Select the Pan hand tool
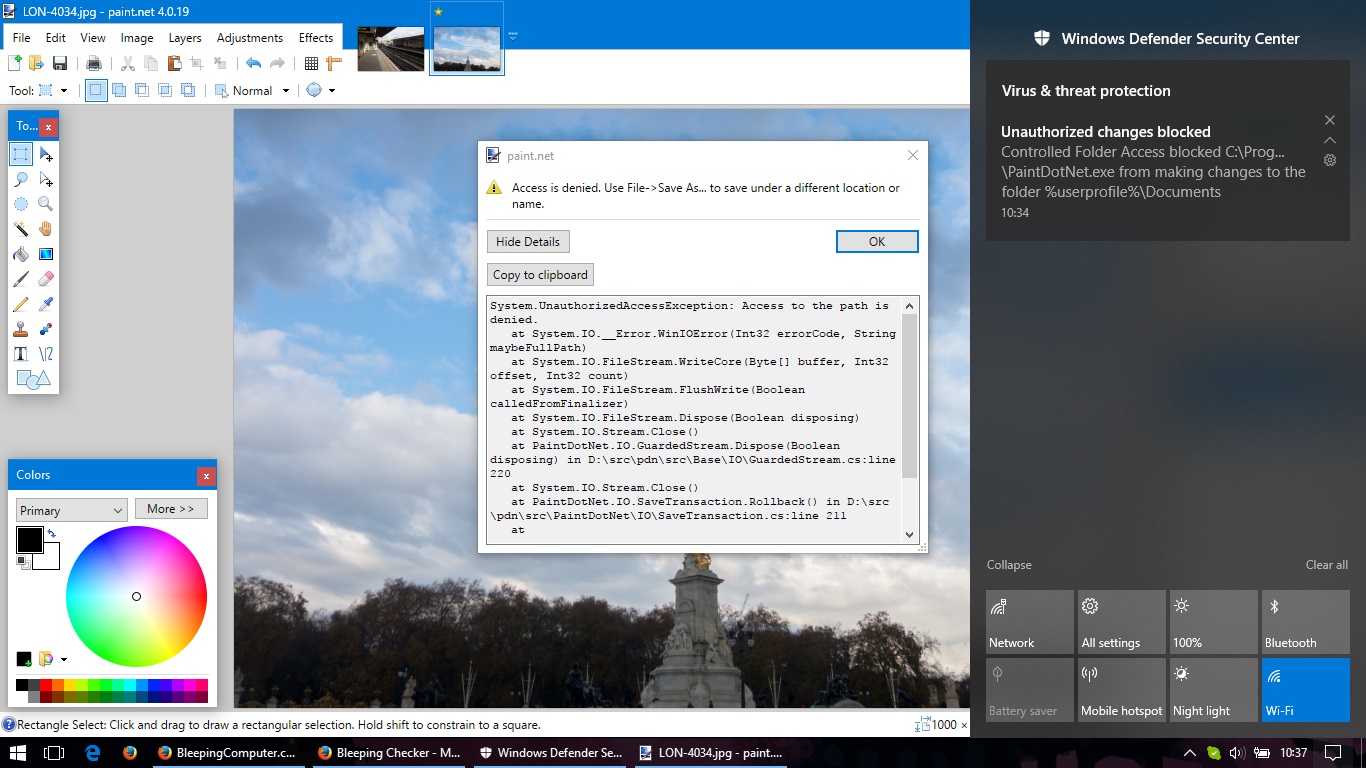Screen dimensions: 1366x768 (46, 229)
